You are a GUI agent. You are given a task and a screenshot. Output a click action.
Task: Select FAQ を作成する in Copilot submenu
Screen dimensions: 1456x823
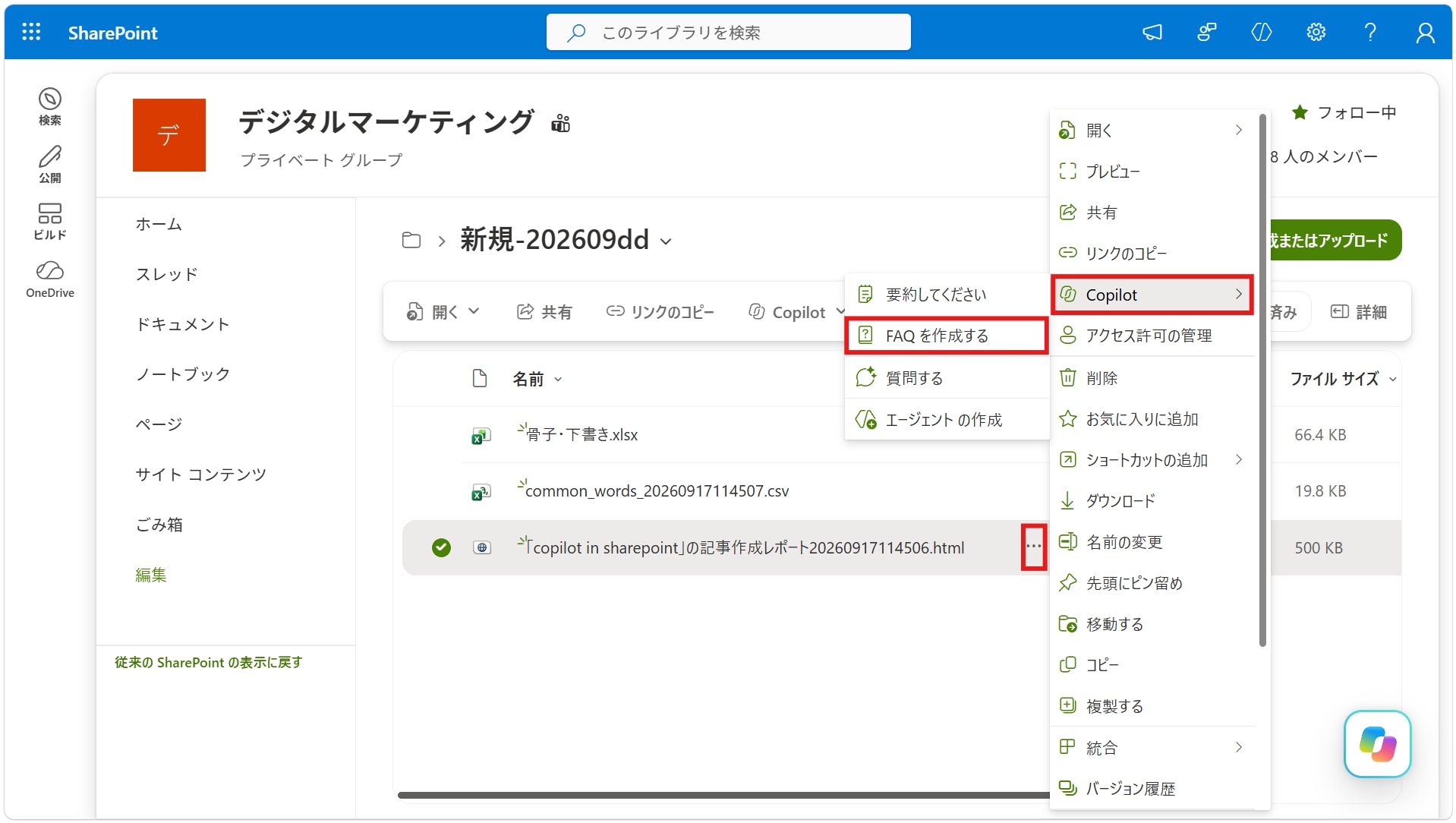click(x=947, y=336)
